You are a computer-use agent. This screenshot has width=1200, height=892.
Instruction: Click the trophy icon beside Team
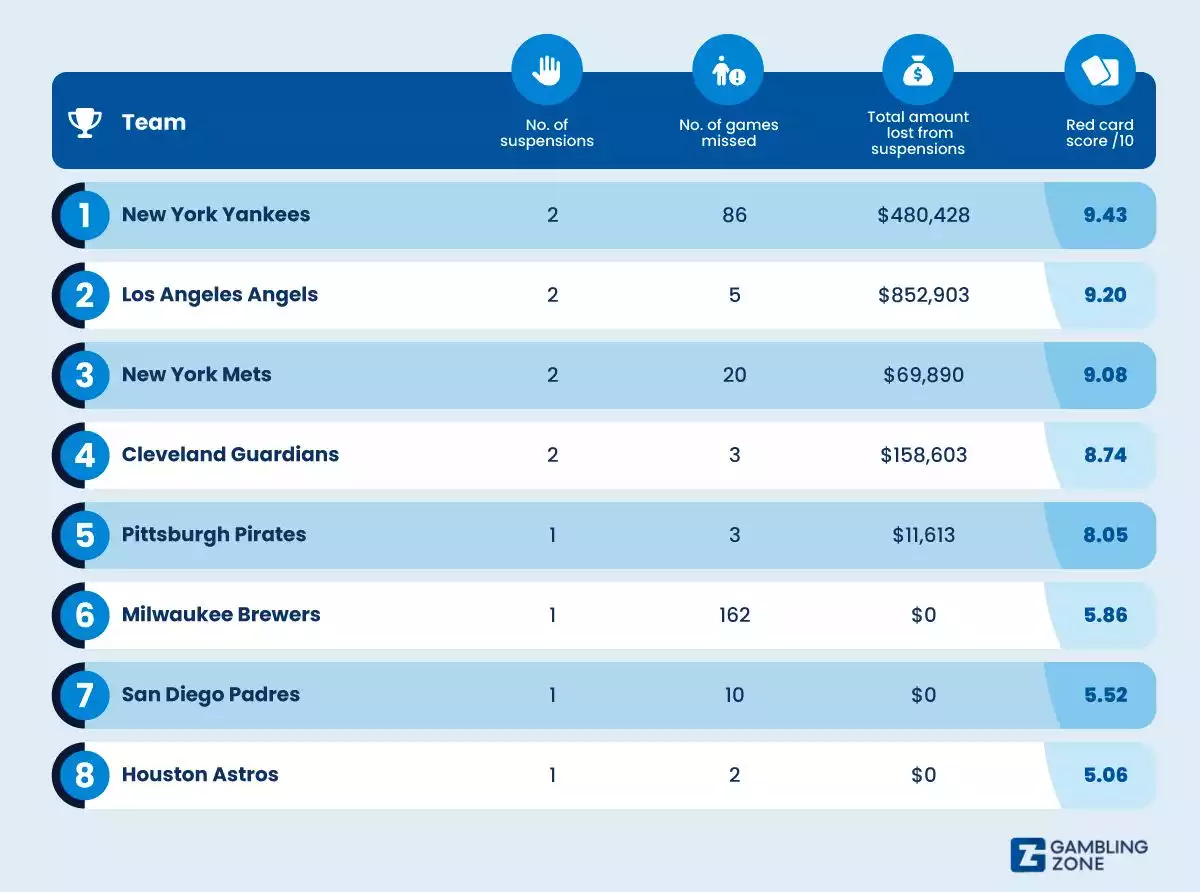(85, 123)
